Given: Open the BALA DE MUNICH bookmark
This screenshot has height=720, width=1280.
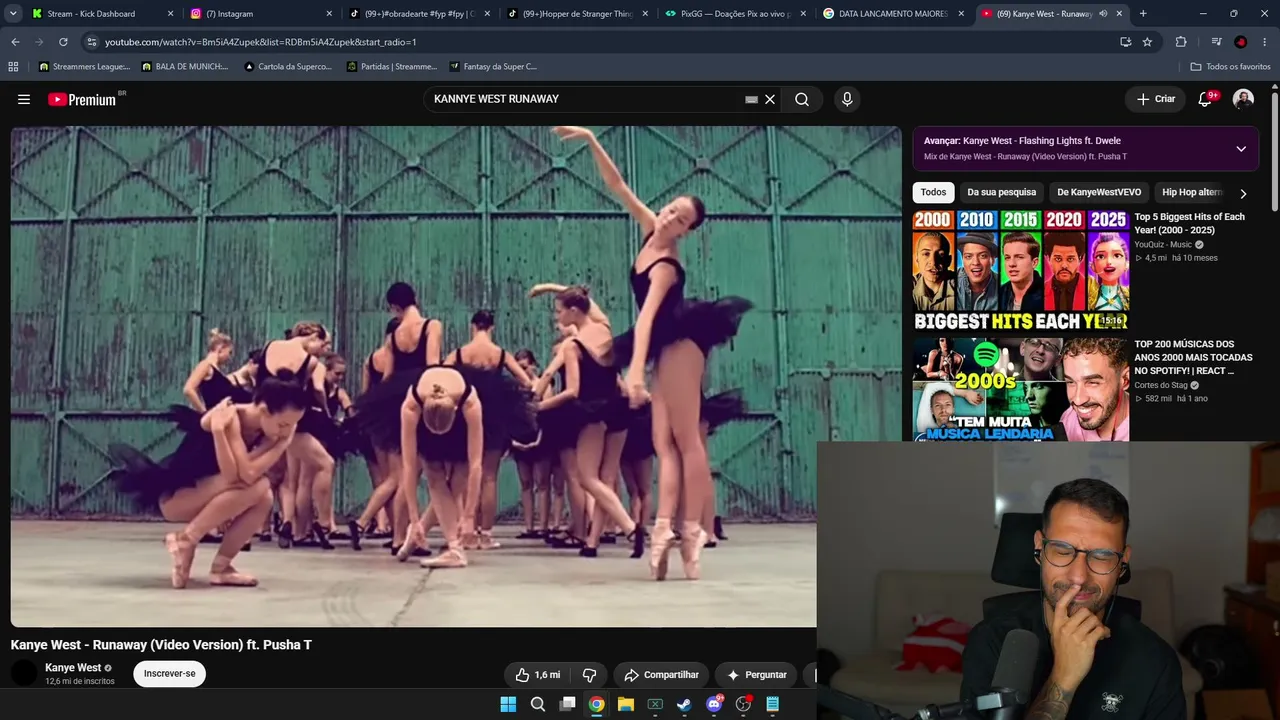Looking at the screenshot, I should [x=186, y=67].
